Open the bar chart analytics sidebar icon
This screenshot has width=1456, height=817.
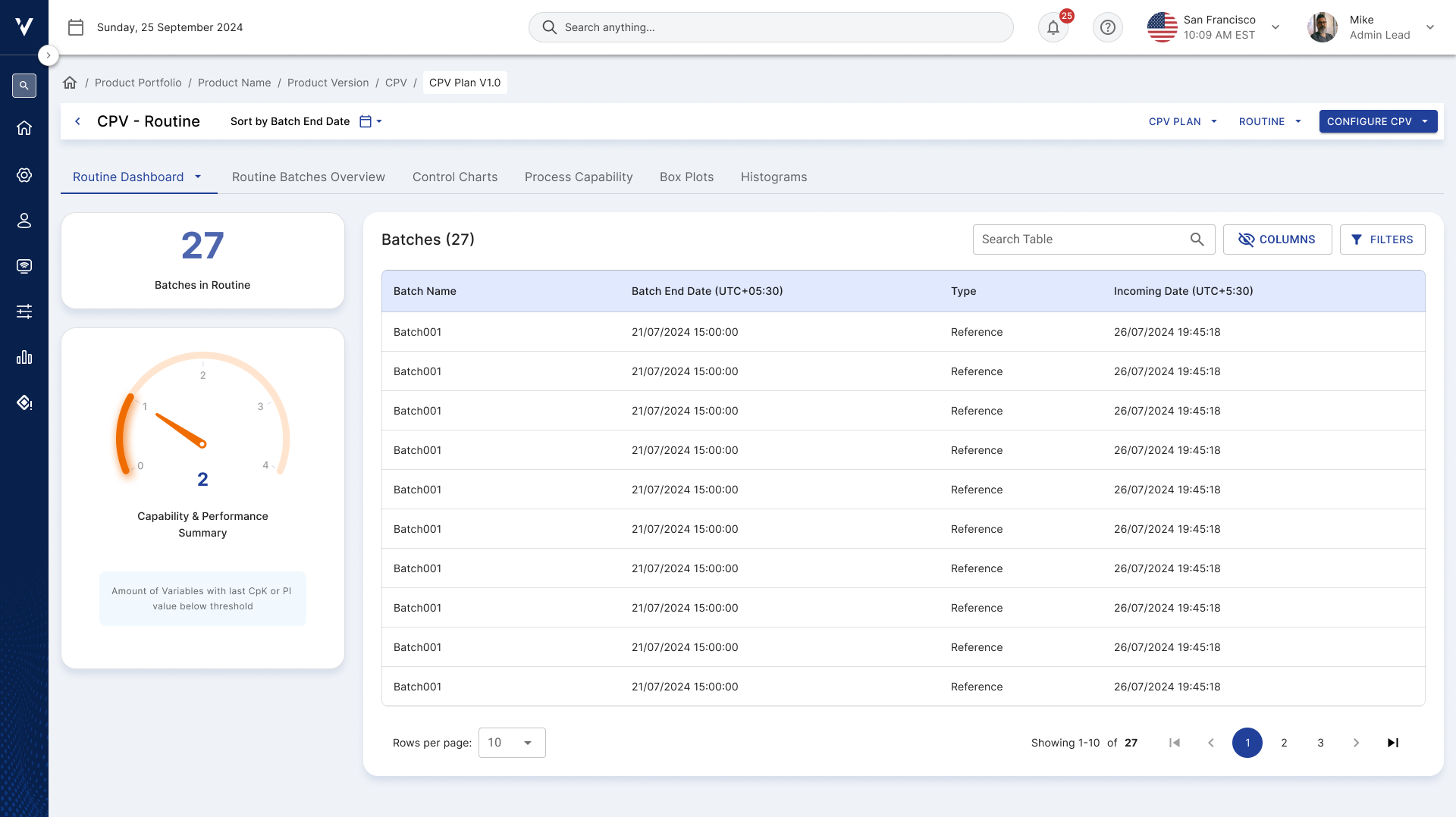tap(24, 357)
